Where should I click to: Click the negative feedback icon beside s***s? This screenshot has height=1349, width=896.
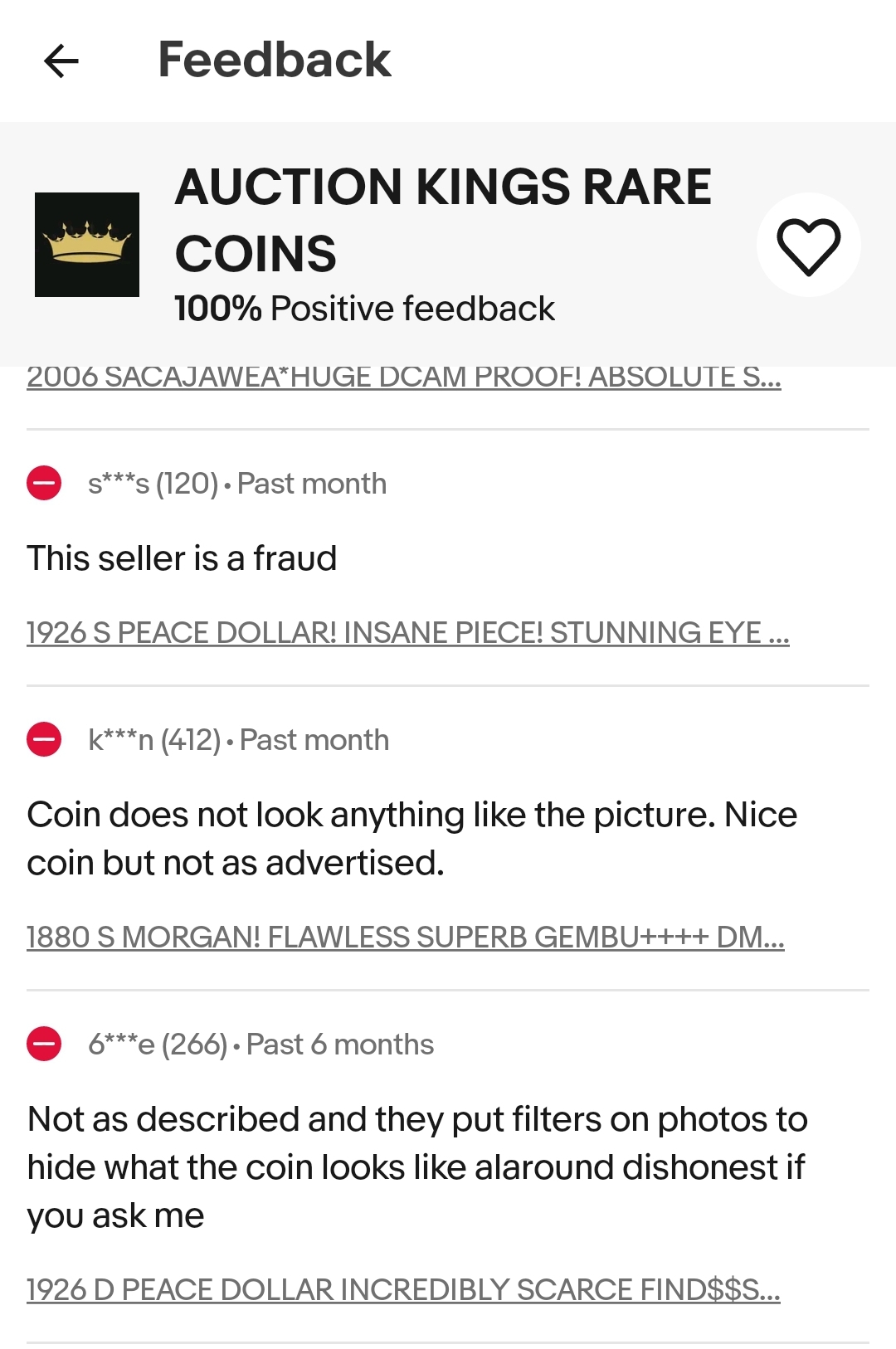(x=44, y=483)
